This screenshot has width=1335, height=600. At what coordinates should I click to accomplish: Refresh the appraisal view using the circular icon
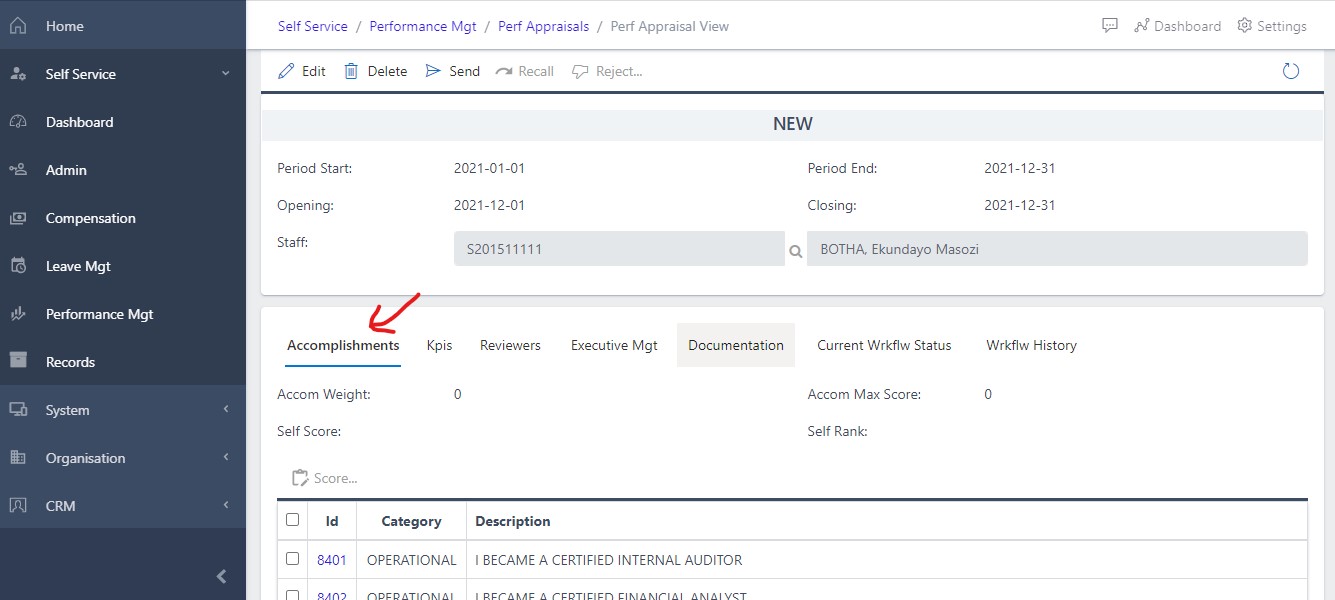point(1290,70)
